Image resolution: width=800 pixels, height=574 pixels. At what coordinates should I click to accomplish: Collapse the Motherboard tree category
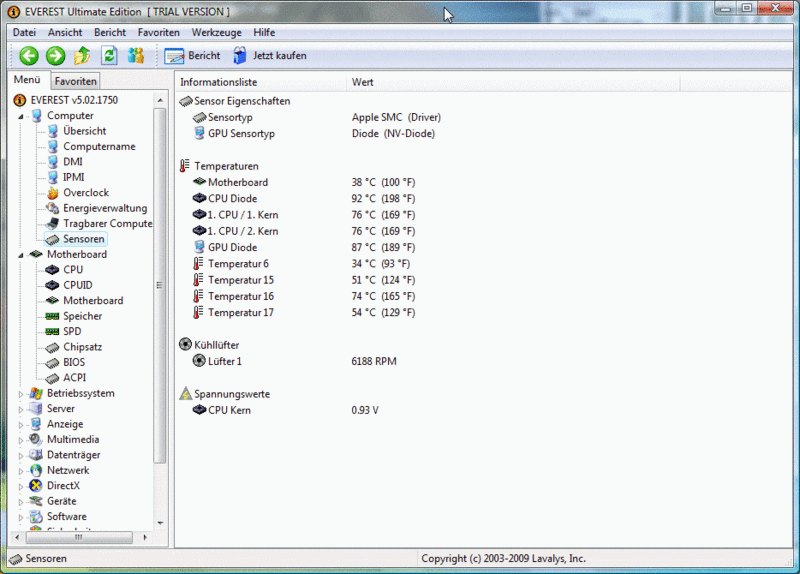coord(21,255)
